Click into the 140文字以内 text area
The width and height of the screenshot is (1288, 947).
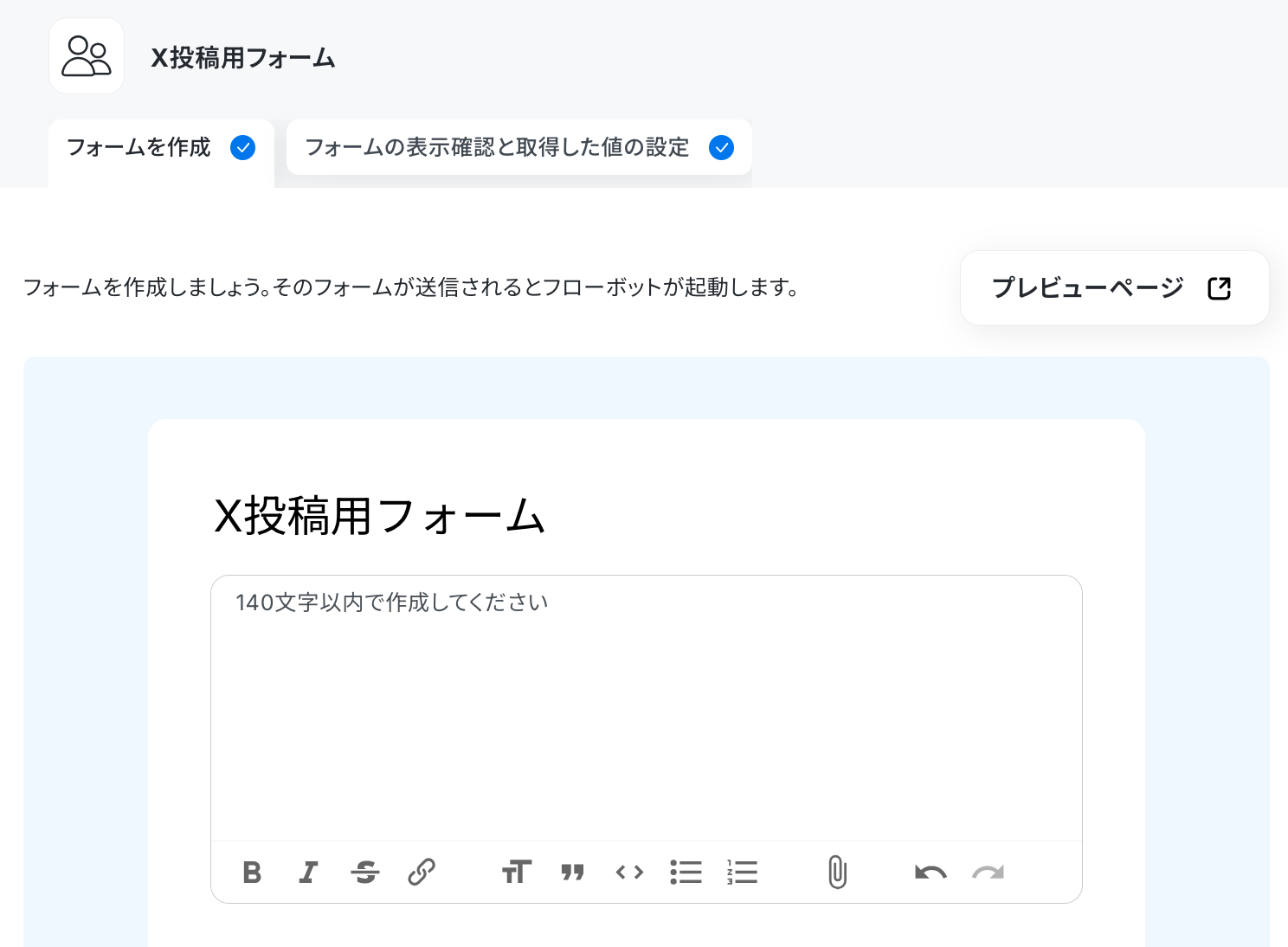tap(647, 708)
